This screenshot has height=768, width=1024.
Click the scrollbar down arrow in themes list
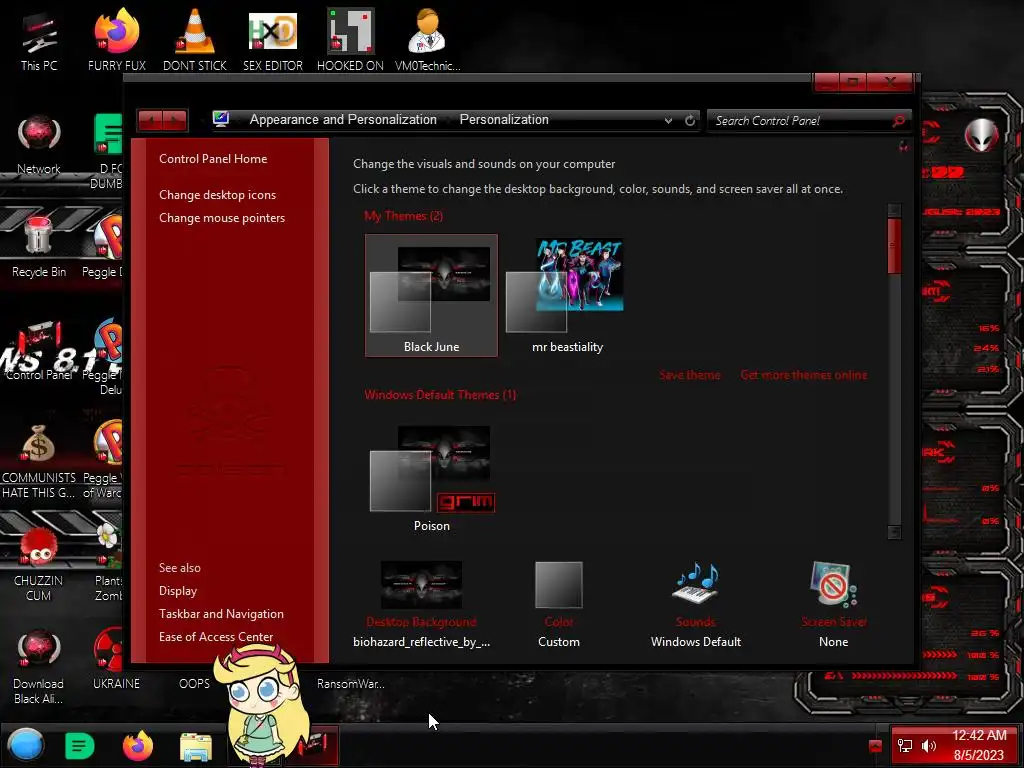pos(894,532)
